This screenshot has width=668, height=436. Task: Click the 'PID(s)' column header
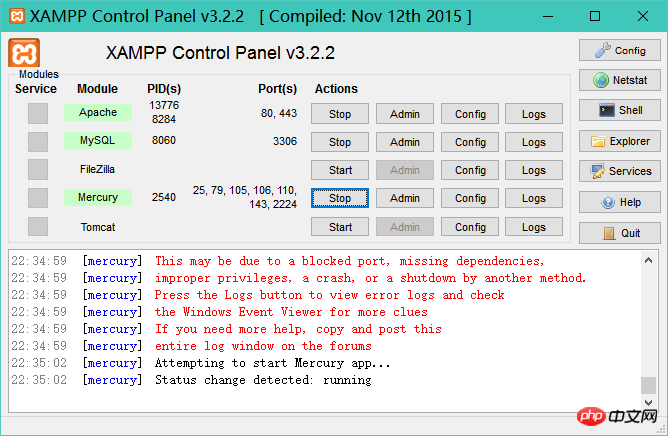click(164, 89)
